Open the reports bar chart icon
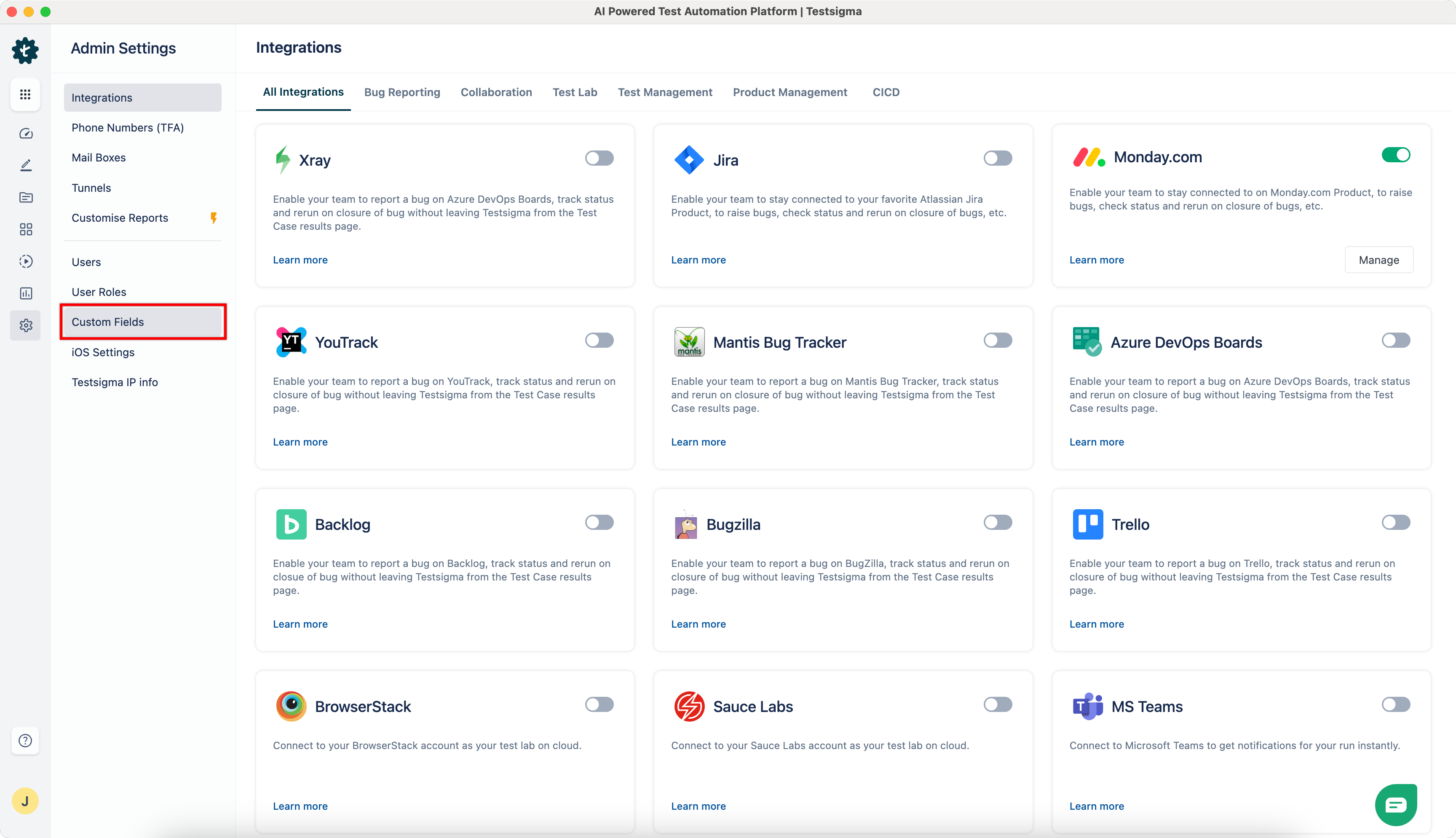Screen dimensions: 1456x838 [26, 293]
